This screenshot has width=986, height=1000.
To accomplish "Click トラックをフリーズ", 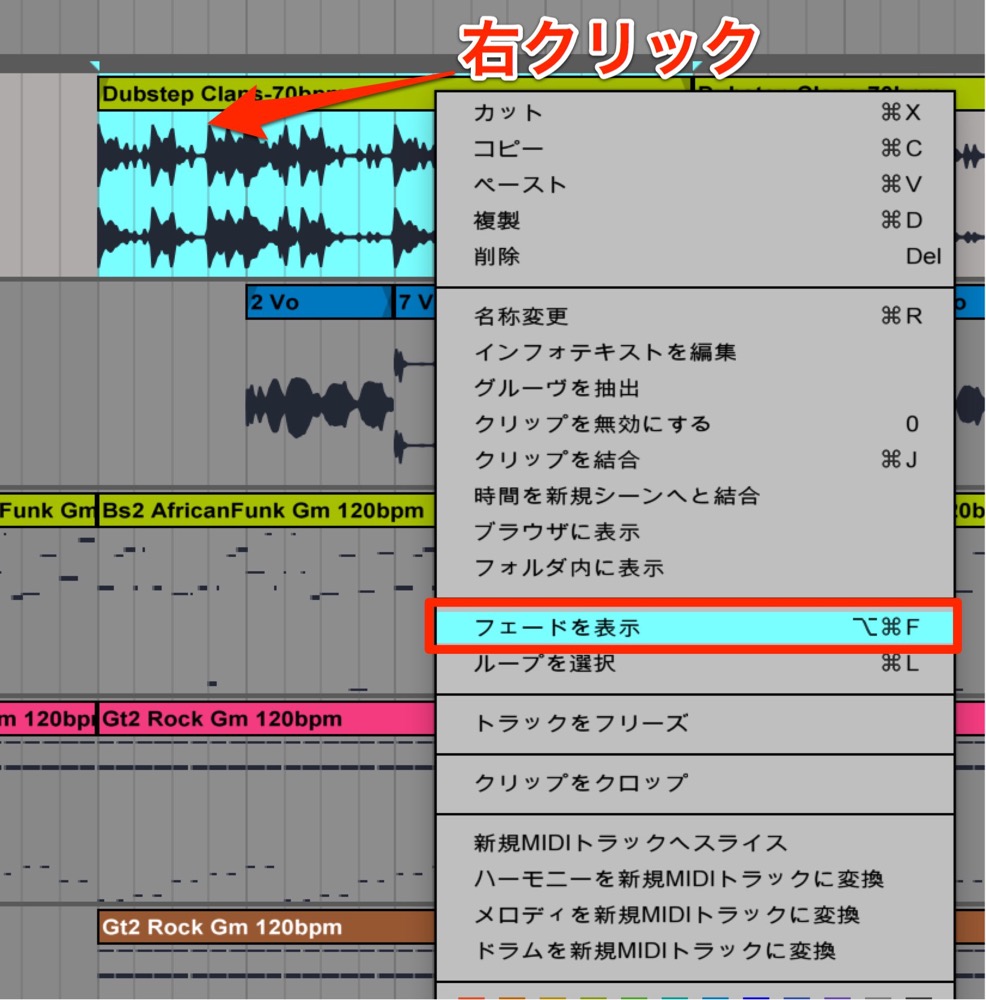I will pyautogui.click(x=695, y=723).
